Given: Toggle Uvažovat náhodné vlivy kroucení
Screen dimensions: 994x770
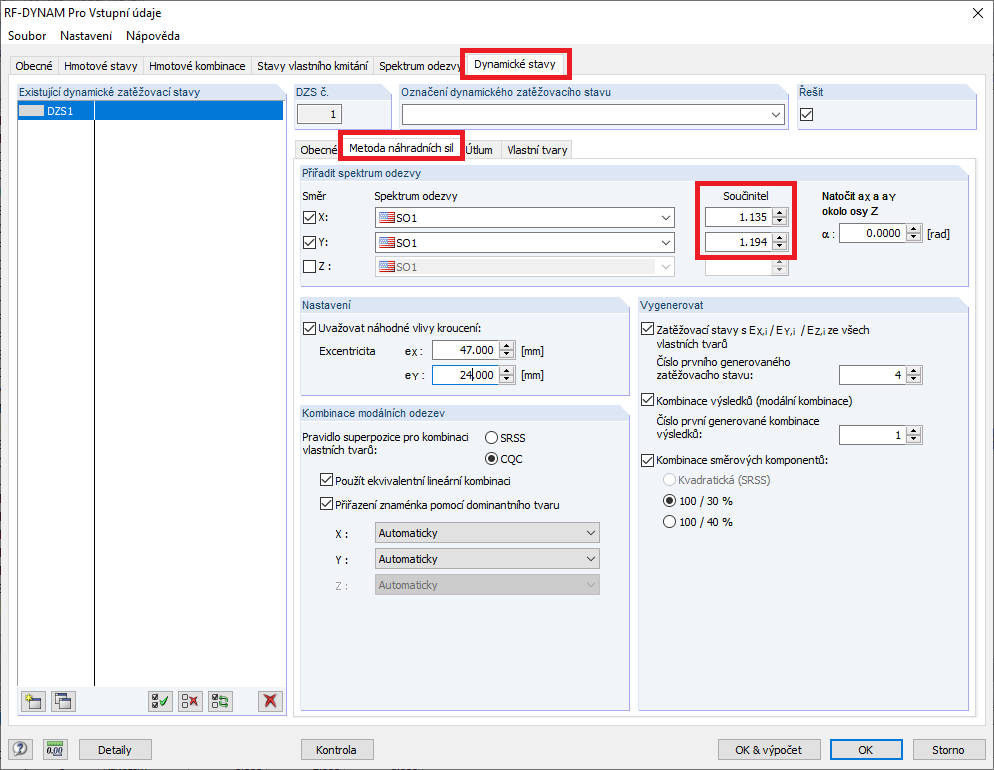Looking at the screenshot, I should [309, 328].
